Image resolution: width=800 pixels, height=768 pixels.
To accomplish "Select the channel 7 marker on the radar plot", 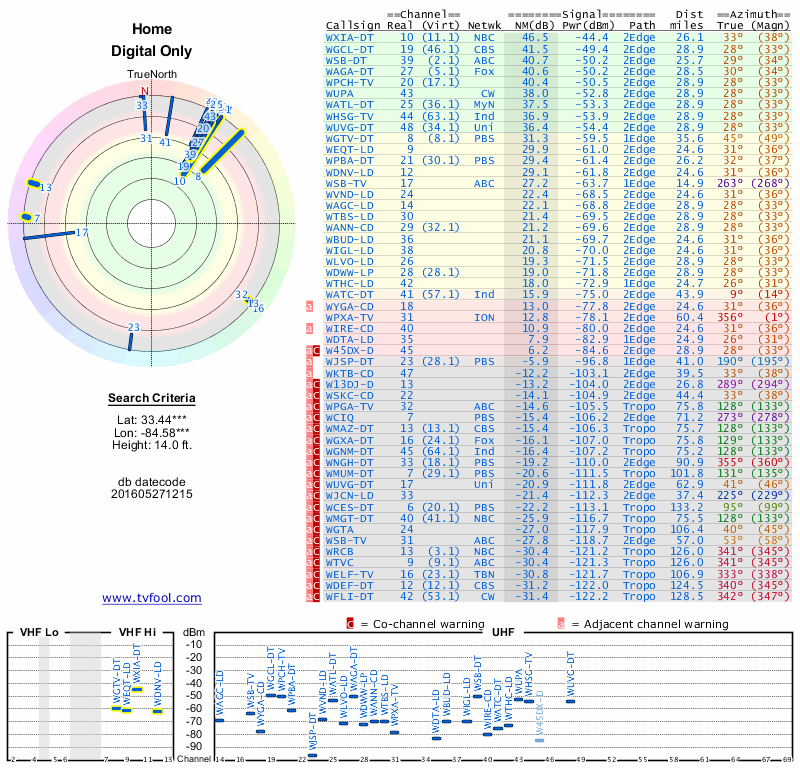I will (29, 217).
